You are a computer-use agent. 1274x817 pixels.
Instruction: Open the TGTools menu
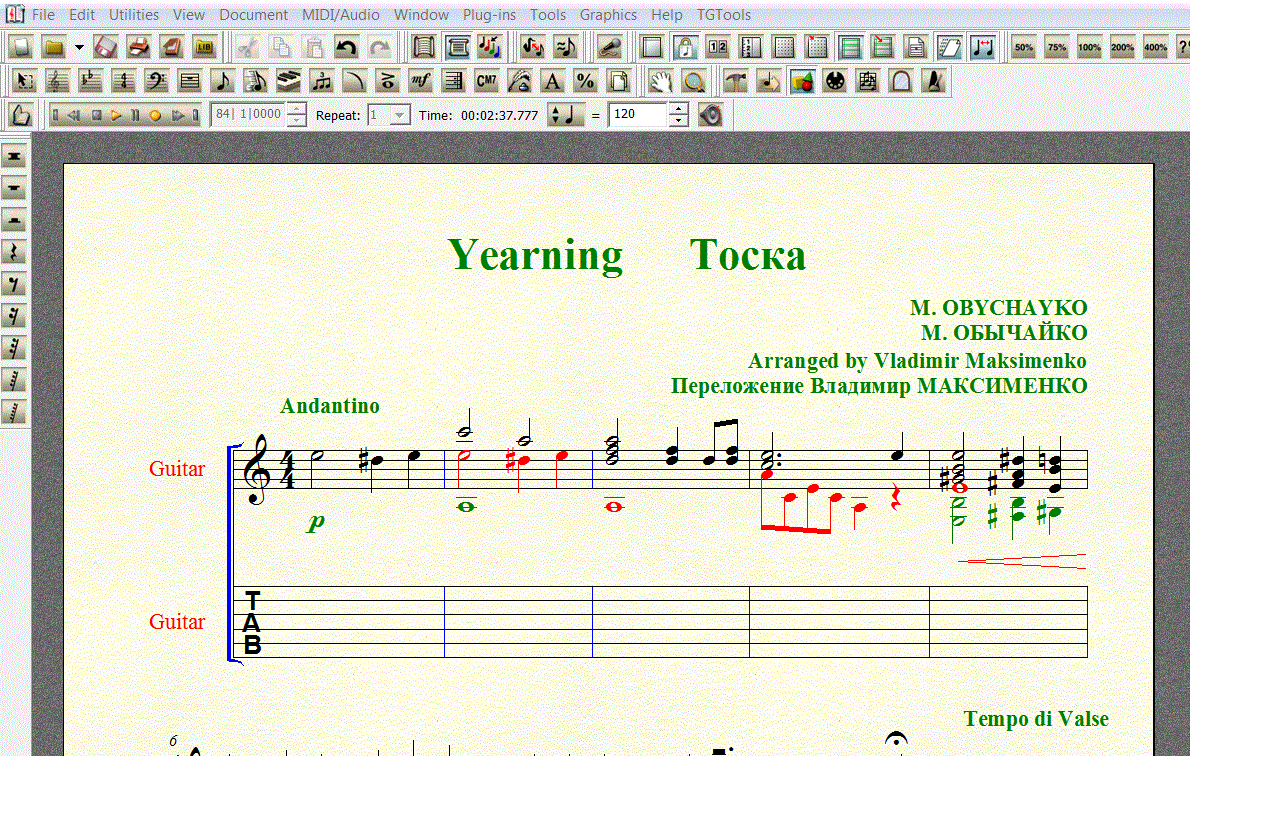(x=724, y=15)
